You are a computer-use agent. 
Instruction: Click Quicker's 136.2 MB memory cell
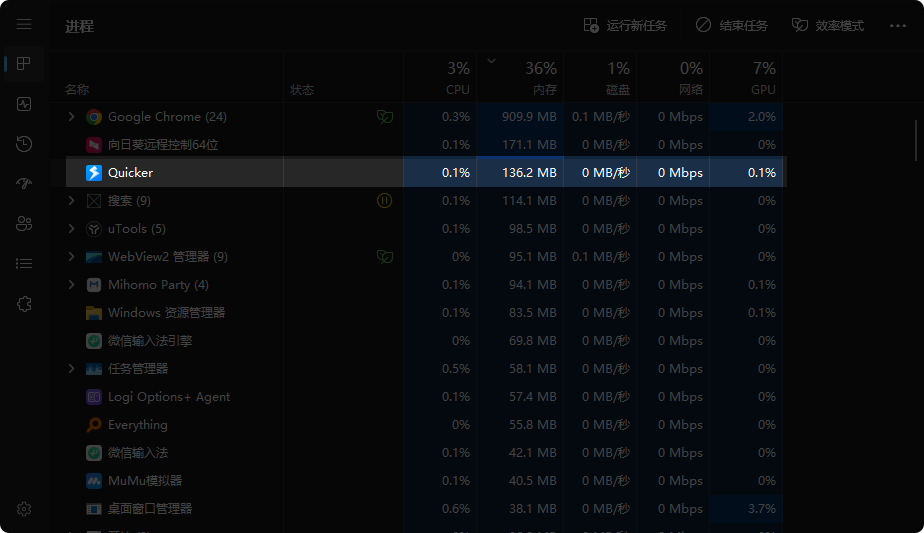[520, 173]
